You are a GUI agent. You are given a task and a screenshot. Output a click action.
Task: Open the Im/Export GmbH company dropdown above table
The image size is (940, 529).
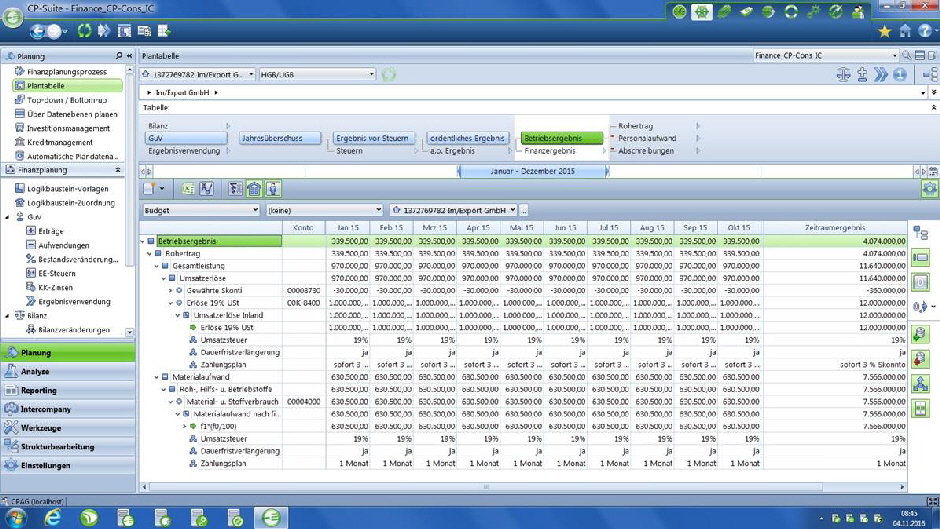pos(453,211)
